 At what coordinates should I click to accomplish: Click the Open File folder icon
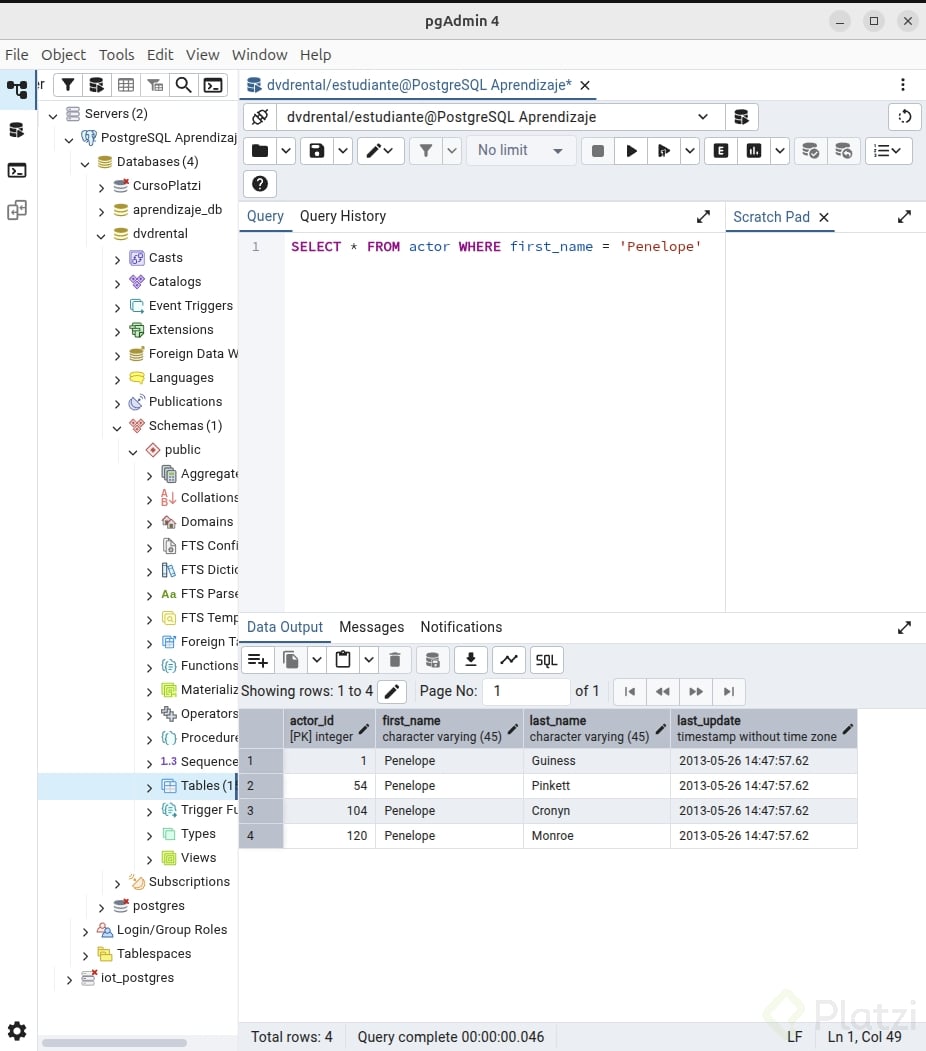click(260, 151)
